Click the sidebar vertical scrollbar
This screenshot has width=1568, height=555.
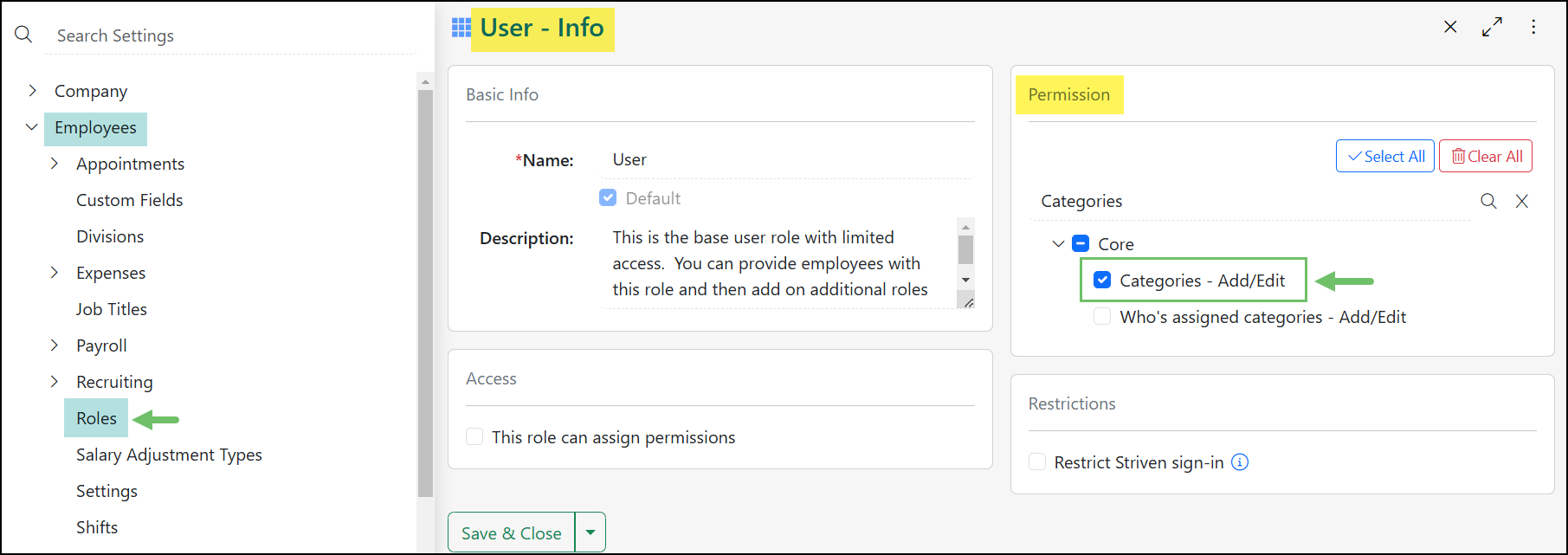click(425, 293)
